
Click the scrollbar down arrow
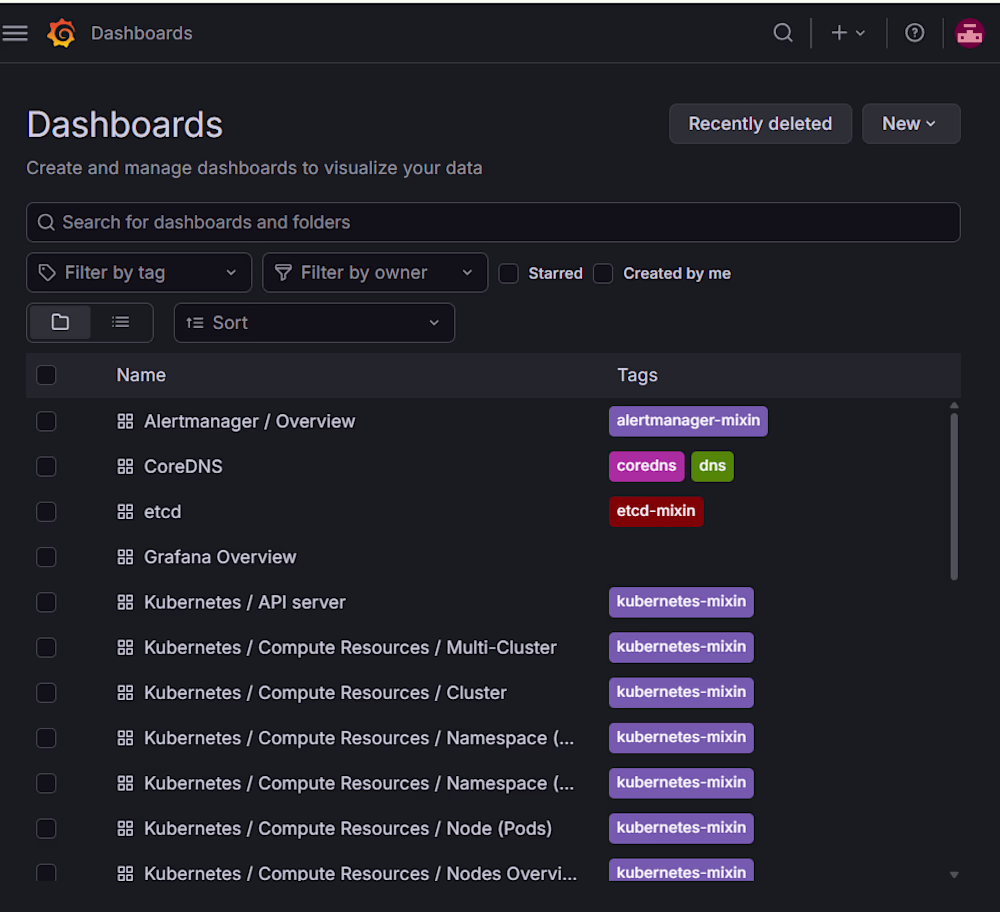[x=954, y=875]
